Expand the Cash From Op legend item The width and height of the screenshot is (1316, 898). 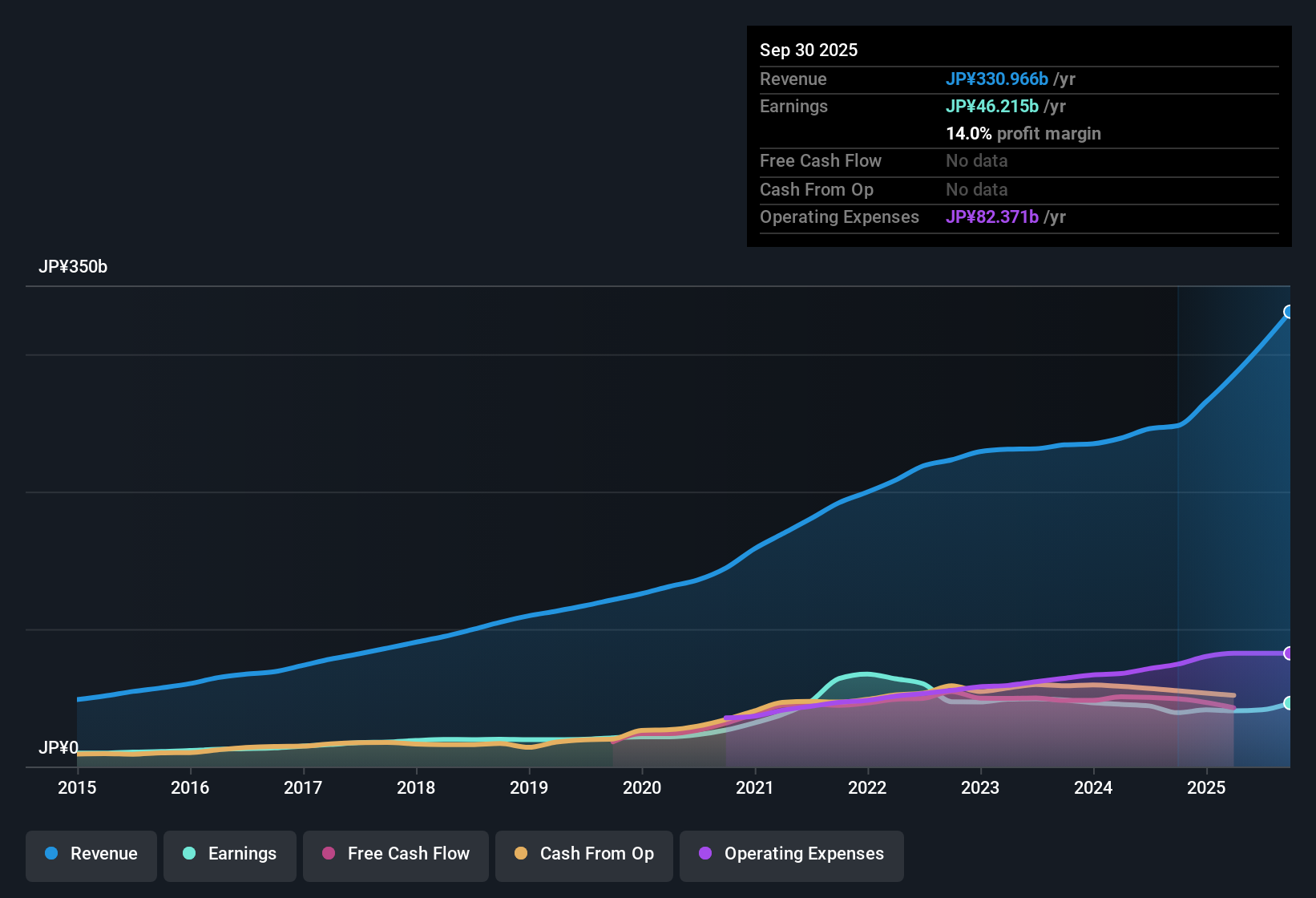583,854
